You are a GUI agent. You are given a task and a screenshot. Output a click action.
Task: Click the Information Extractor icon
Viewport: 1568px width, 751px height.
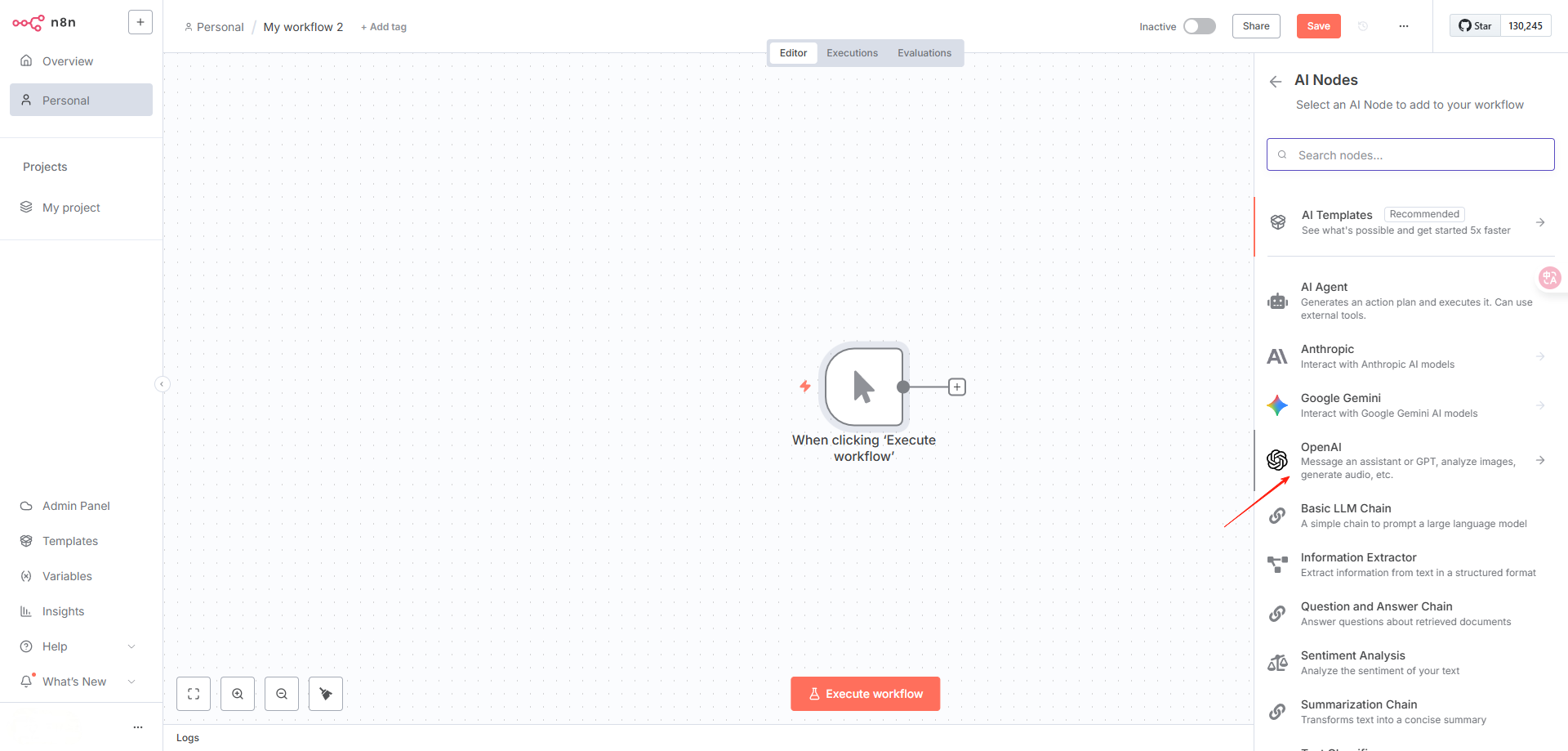coord(1277,564)
